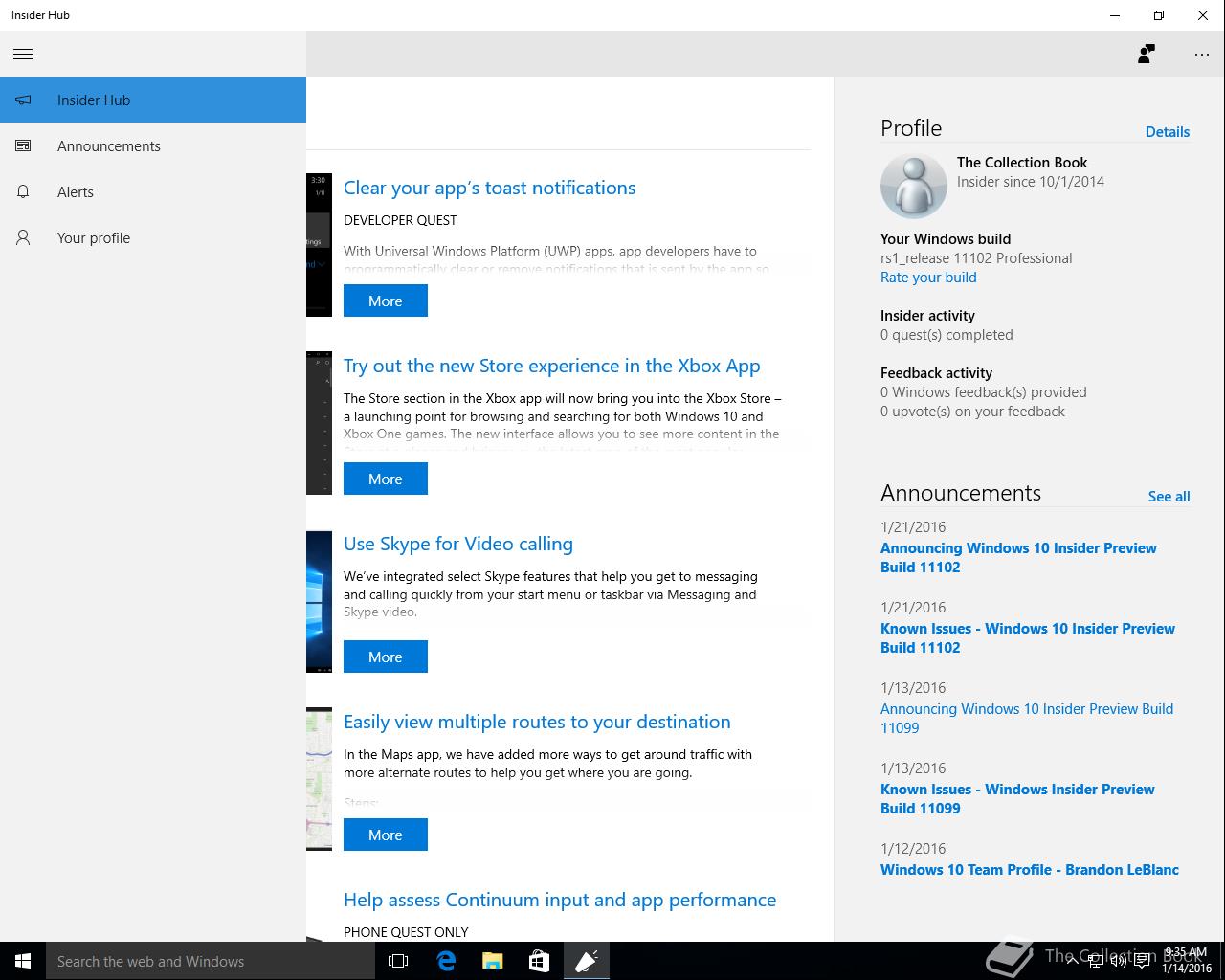
Task: Go to Announcements in the sidebar
Action: pyautogui.click(x=153, y=145)
